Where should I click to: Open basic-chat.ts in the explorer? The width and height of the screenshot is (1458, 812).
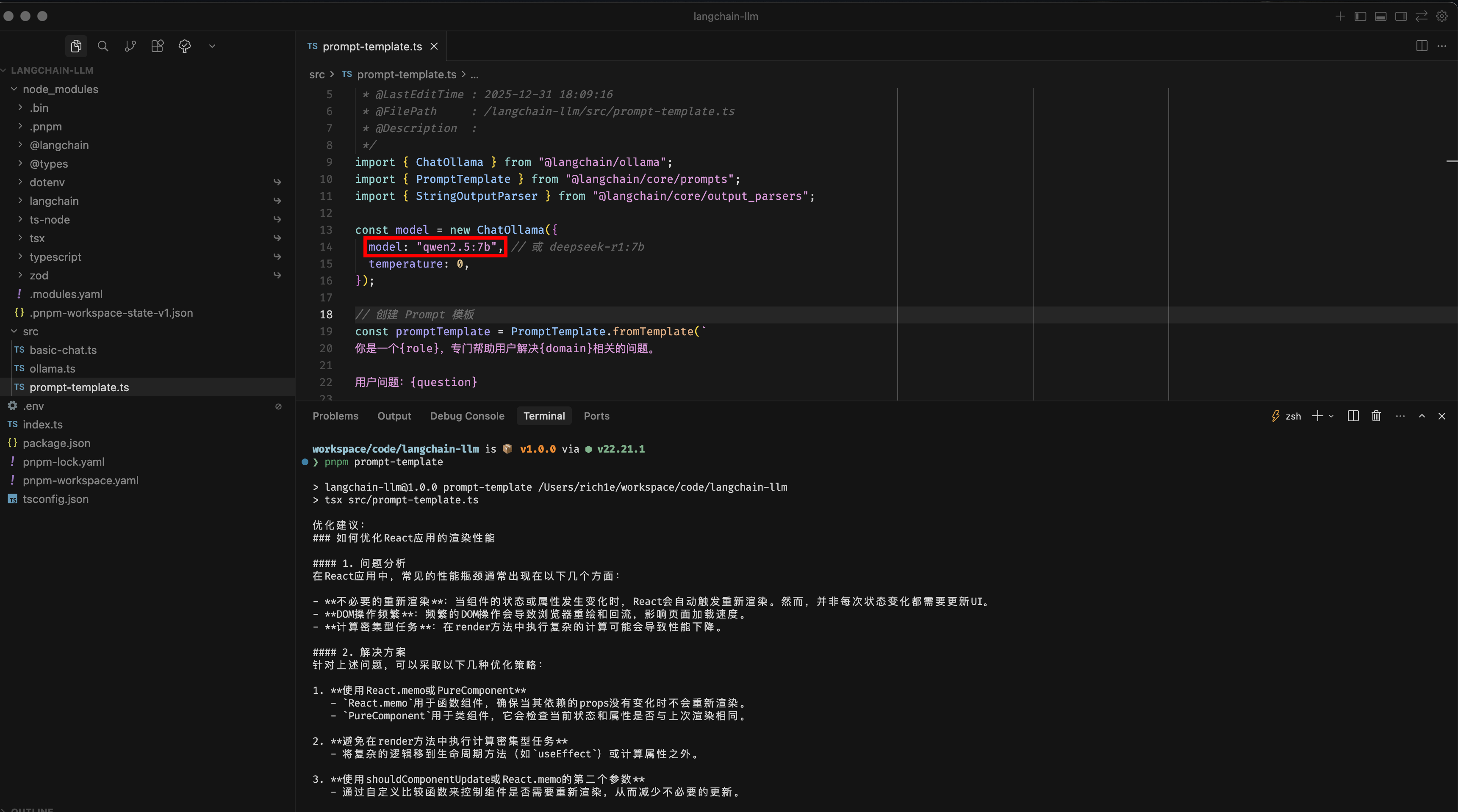click(63, 350)
